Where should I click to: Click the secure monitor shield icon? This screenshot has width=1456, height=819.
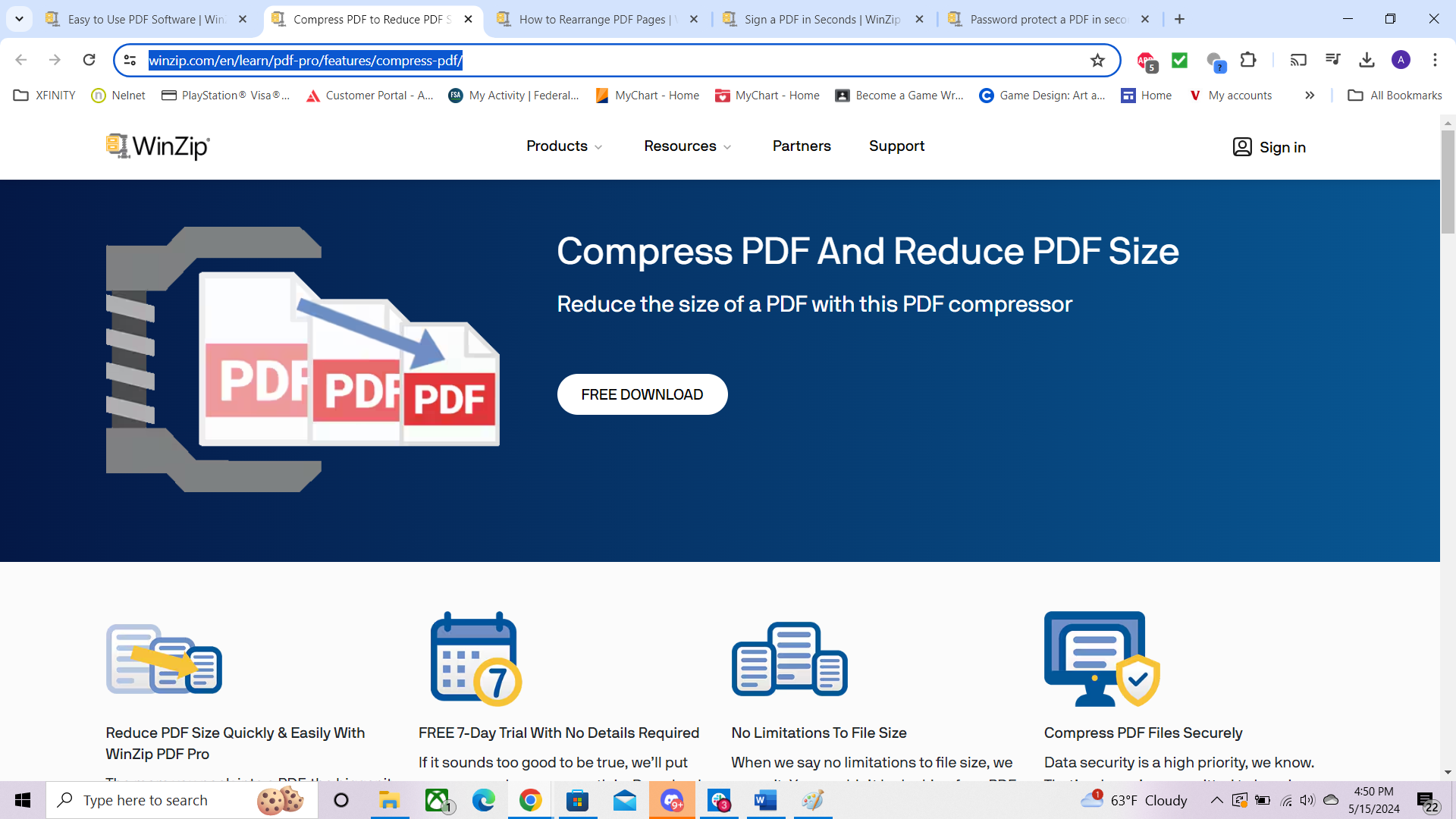[1102, 658]
